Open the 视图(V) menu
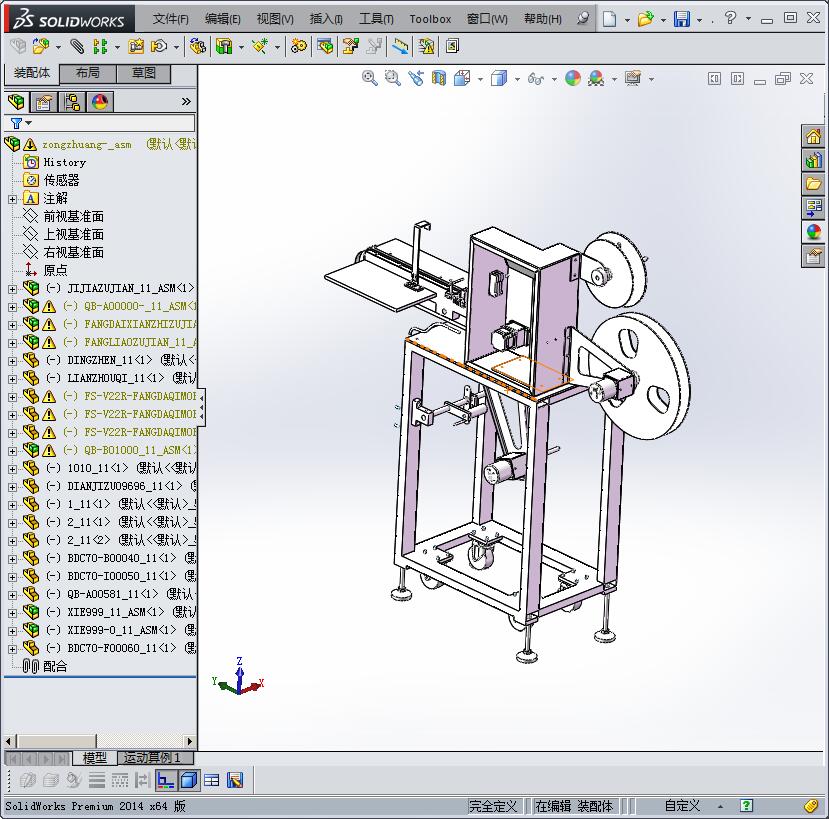The height and width of the screenshot is (819, 829). [275, 19]
